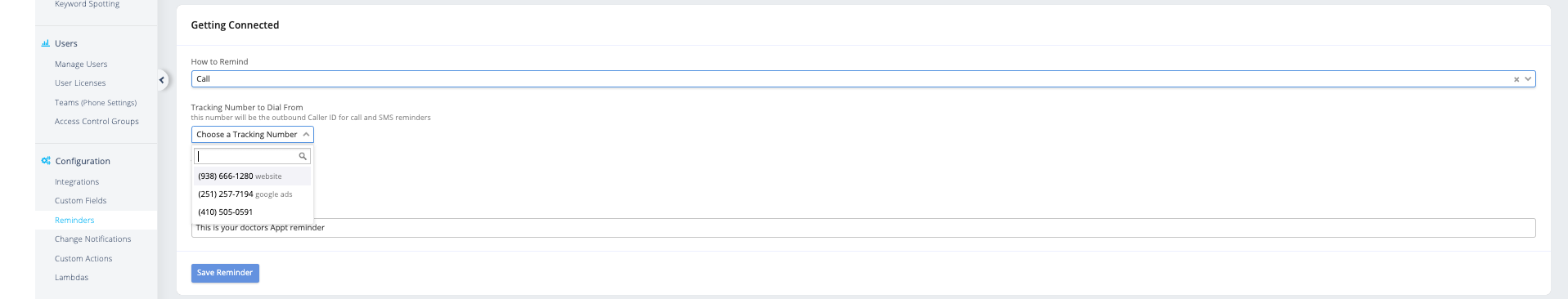Click the doctors Appt reminder message field
1568x299 pixels.
coord(863,228)
